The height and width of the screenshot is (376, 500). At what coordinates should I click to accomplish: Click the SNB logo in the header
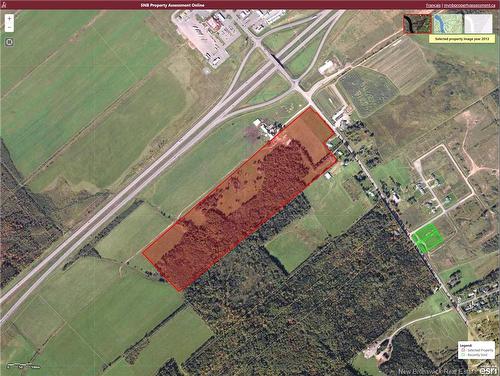coord(3,5)
